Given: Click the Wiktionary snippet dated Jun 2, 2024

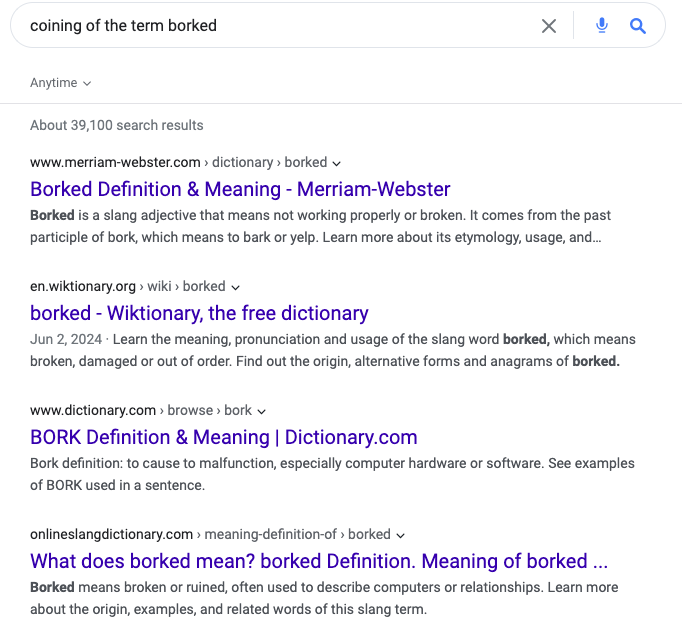Looking at the screenshot, I should coord(333,350).
